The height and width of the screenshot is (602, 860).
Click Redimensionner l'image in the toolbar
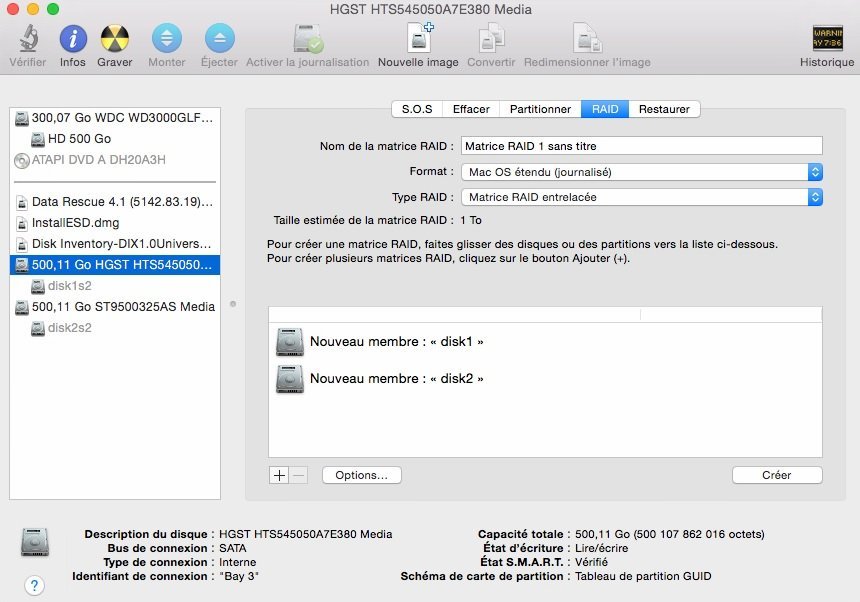tap(587, 40)
